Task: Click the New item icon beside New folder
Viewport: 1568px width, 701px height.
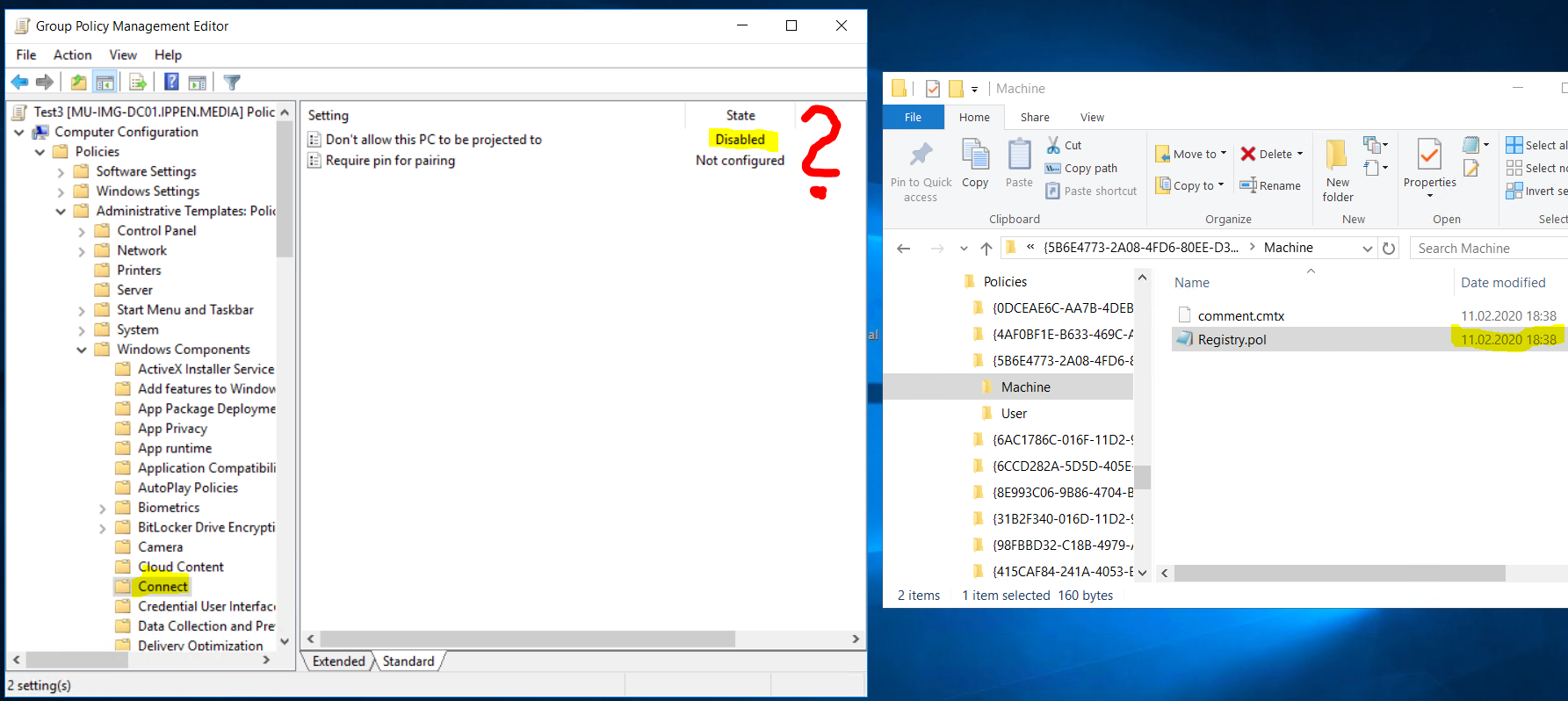Action: click(1371, 144)
